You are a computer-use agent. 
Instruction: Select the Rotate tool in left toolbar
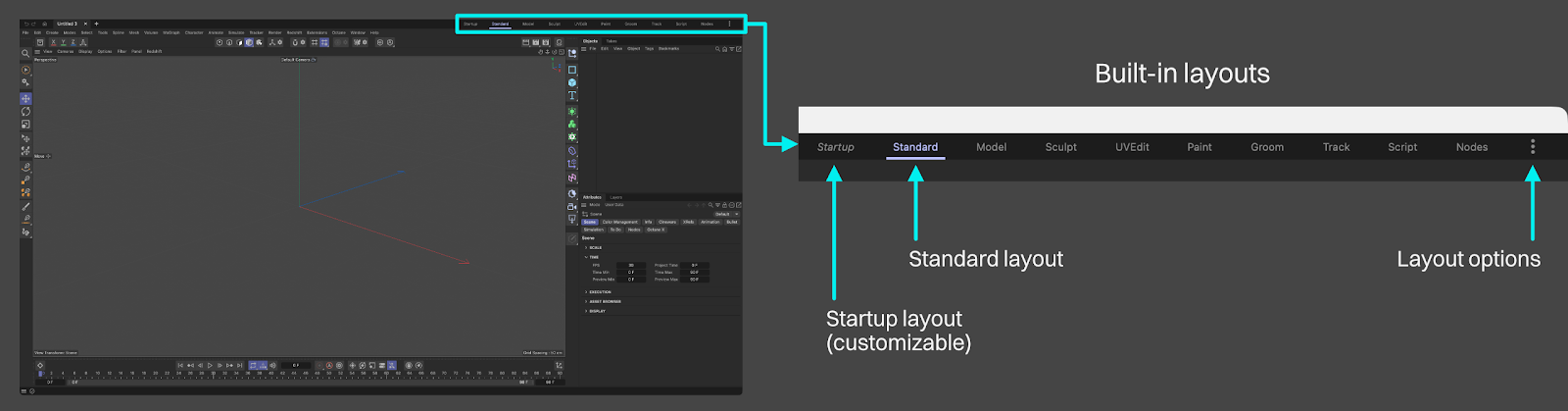coord(25,111)
